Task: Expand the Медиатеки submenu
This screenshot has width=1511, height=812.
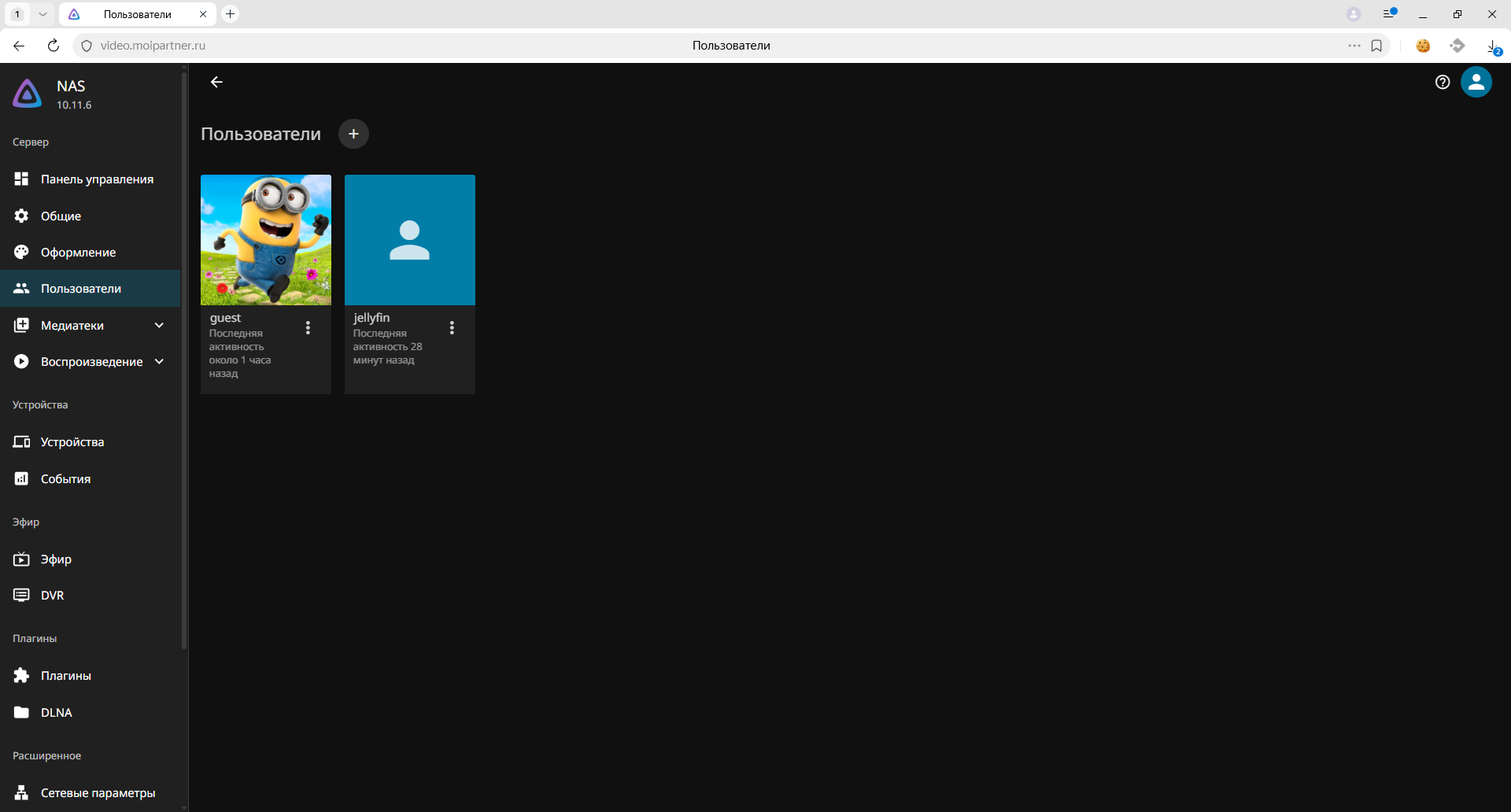Action: tap(159, 325)
